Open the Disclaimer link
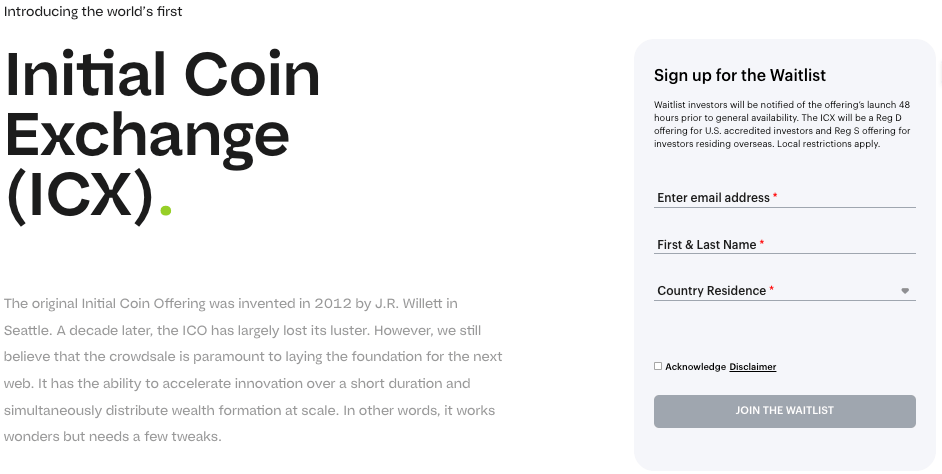The height and width of the screenshot is (474, 942). coord(752,367)
